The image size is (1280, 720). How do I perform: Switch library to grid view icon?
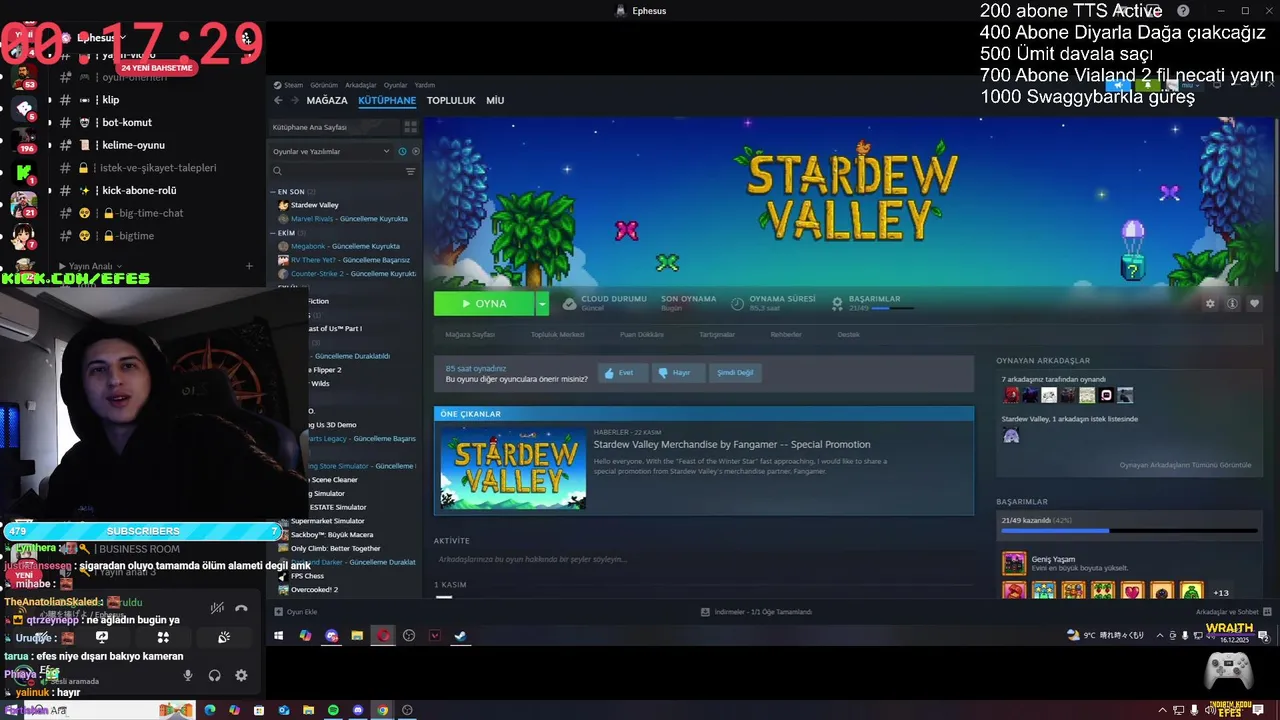pyautogui.click(x=410, y=127)
